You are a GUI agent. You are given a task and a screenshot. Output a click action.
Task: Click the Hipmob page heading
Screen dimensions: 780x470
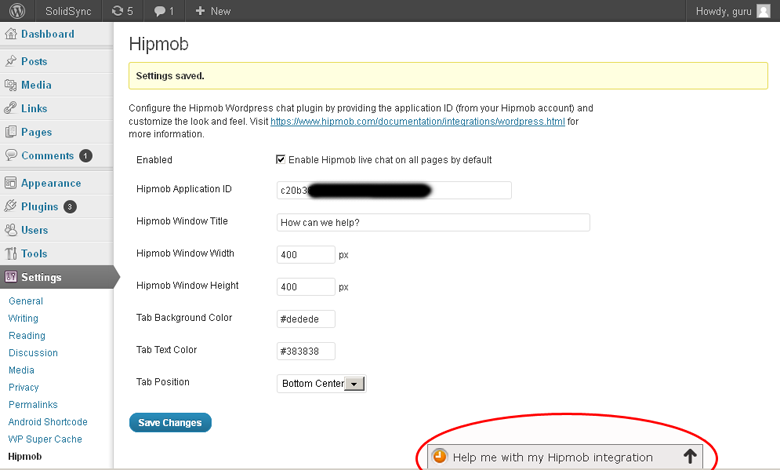(x=159, y=44)
